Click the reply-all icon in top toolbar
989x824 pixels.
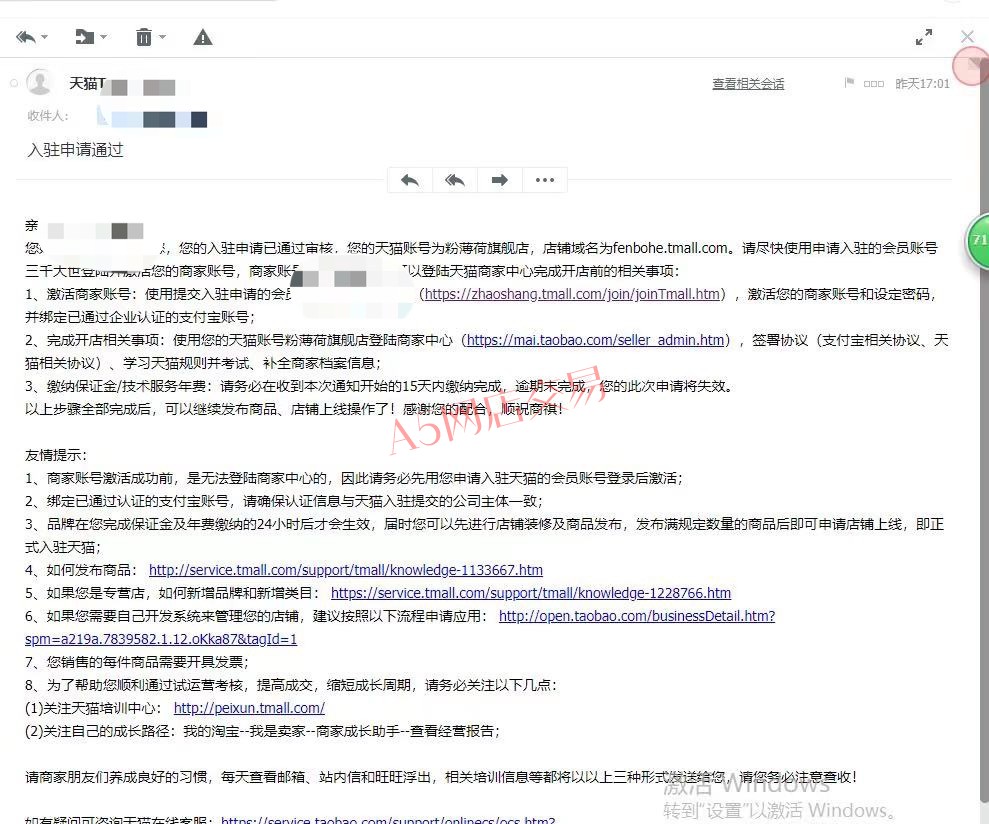[x=26, y=37]
